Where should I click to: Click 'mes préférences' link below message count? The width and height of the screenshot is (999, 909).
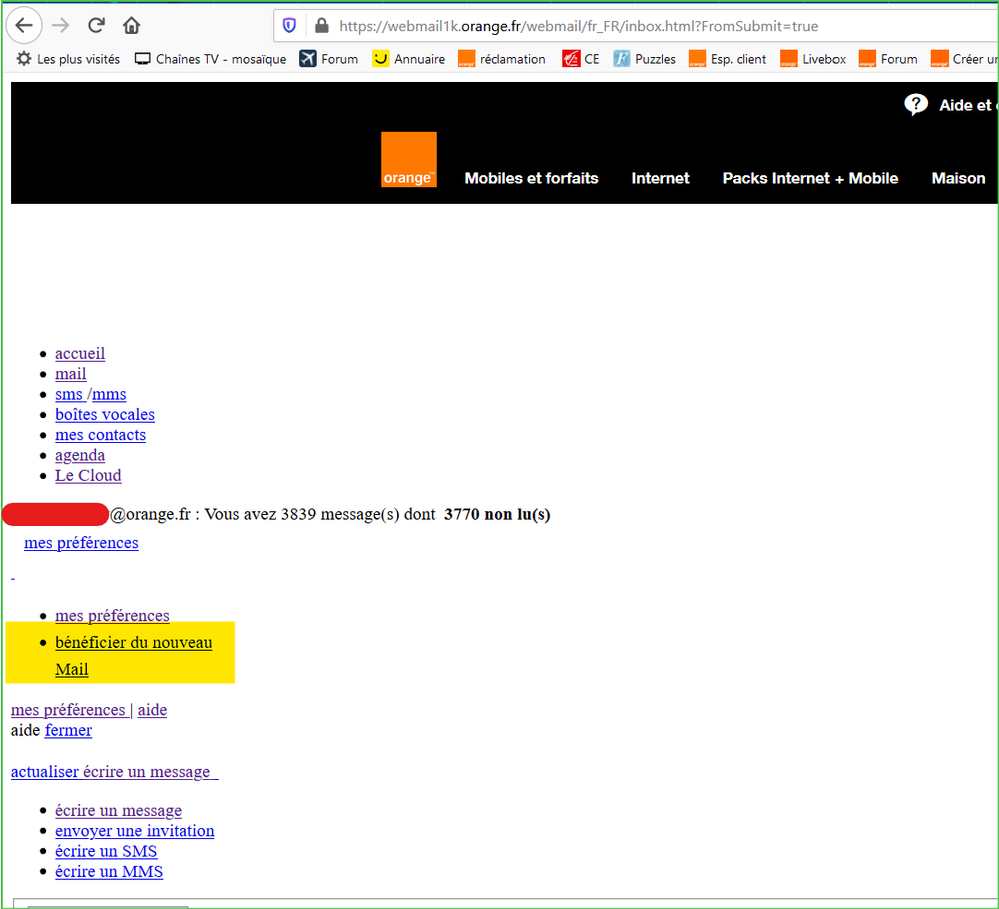tap(81, 543)
